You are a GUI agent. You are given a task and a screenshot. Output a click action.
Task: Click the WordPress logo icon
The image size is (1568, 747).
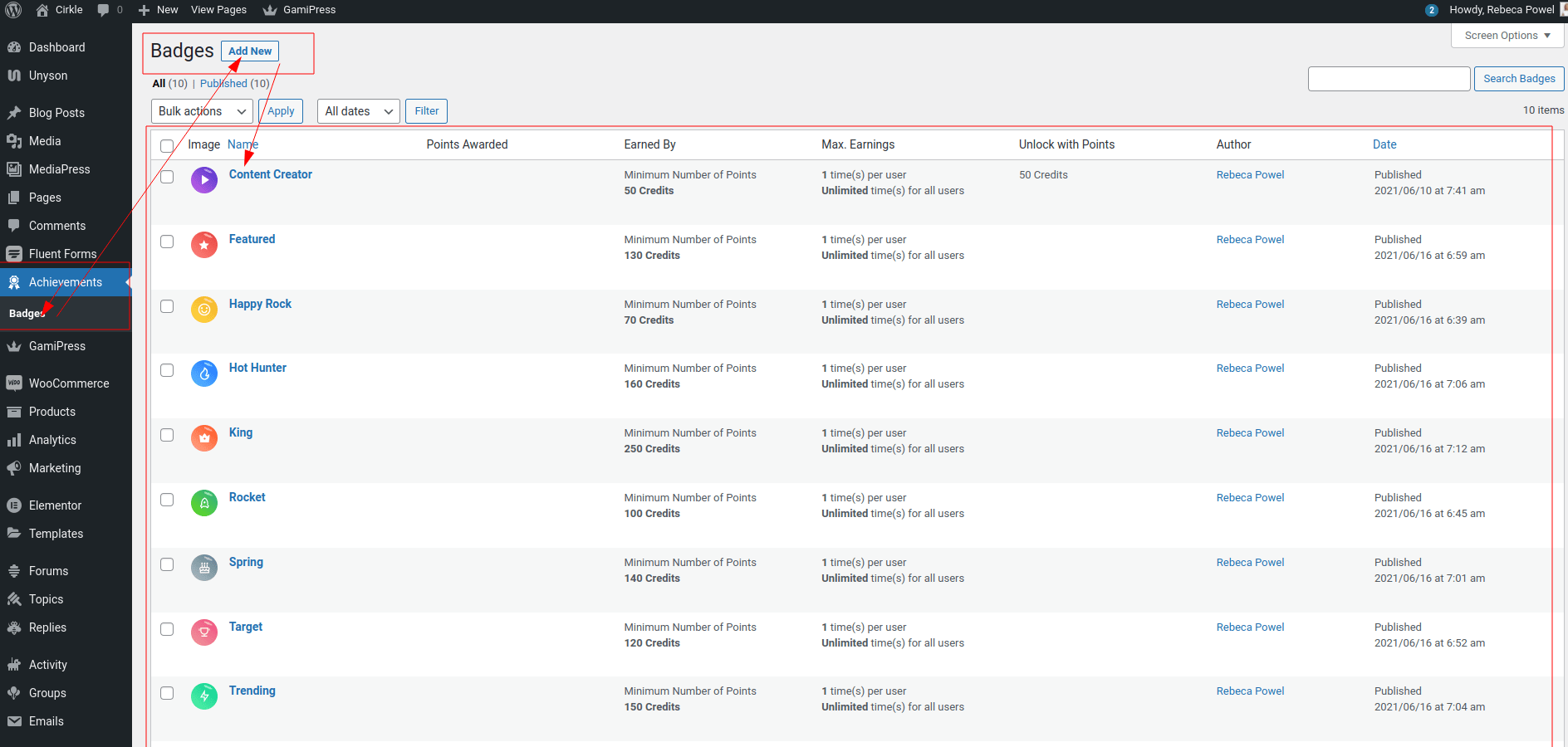pos(14,10)
